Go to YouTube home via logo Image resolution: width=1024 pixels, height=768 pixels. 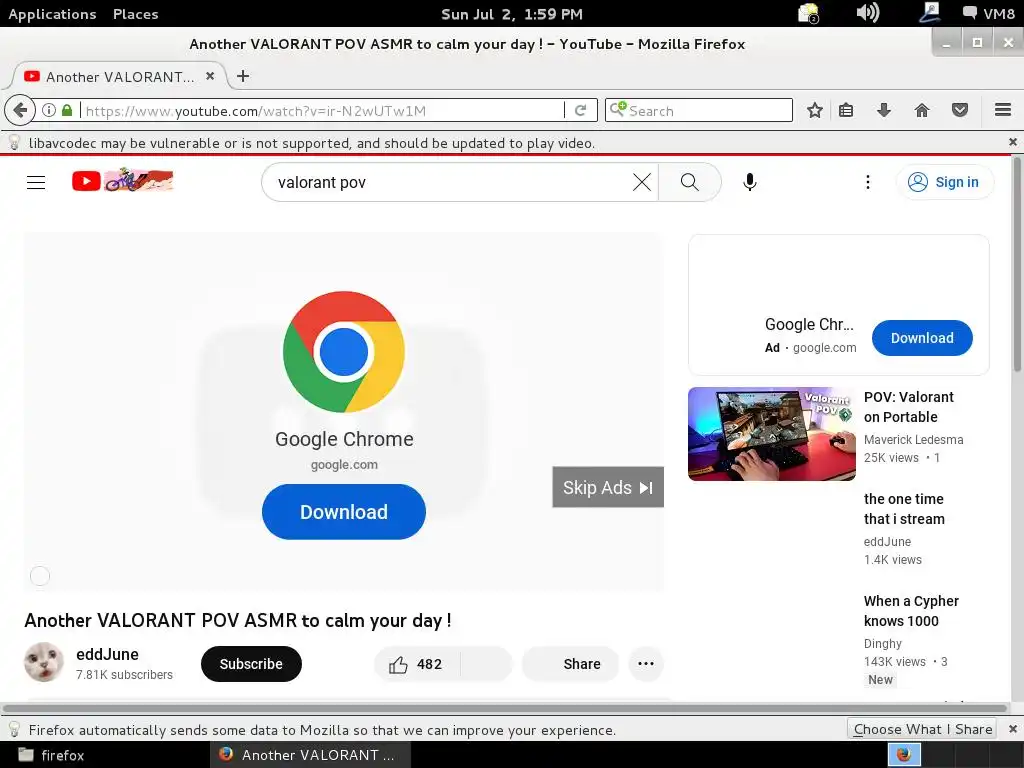point(123,180)
